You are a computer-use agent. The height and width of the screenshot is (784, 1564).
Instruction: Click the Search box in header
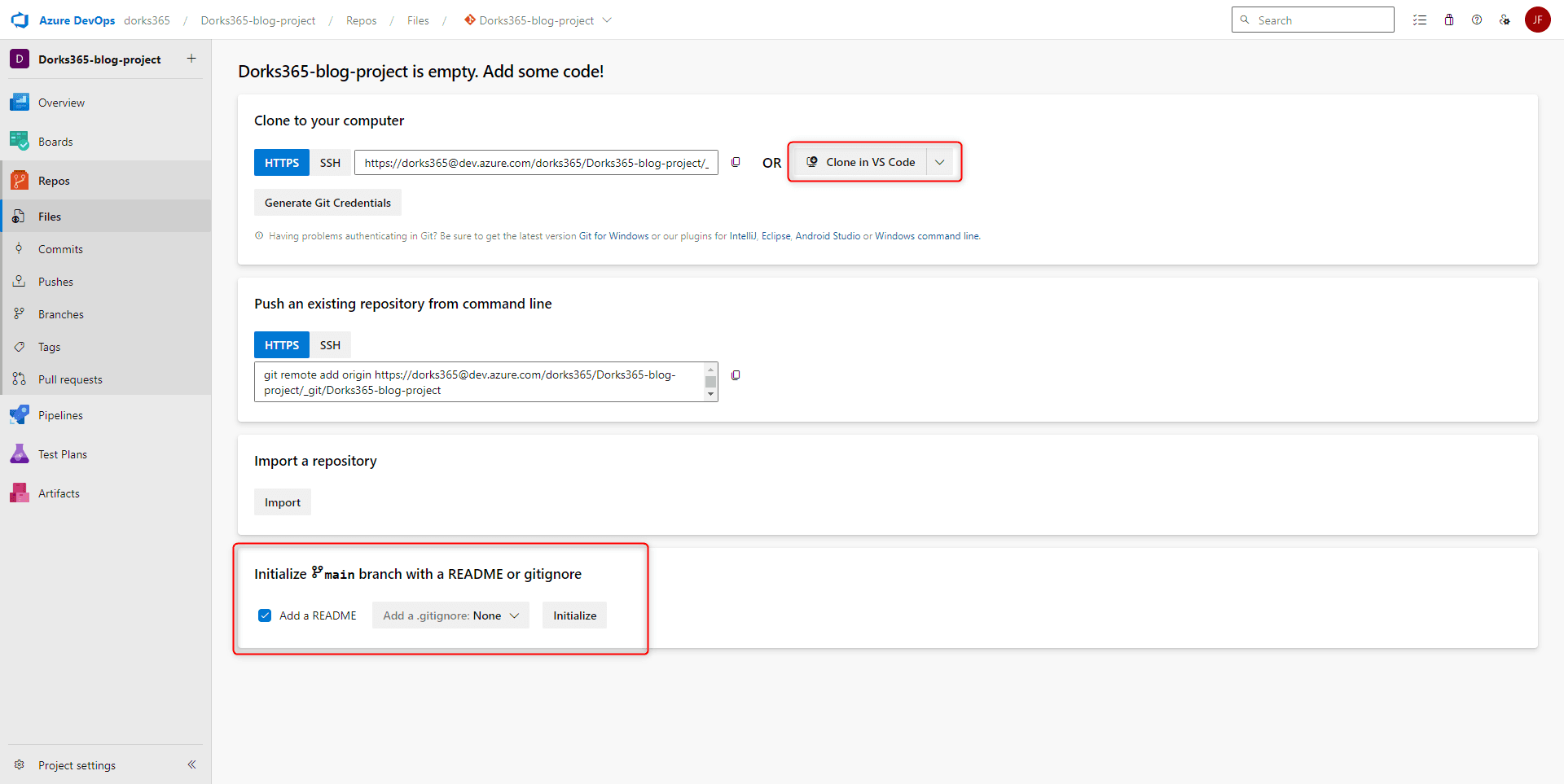(x=1313, y=20)
